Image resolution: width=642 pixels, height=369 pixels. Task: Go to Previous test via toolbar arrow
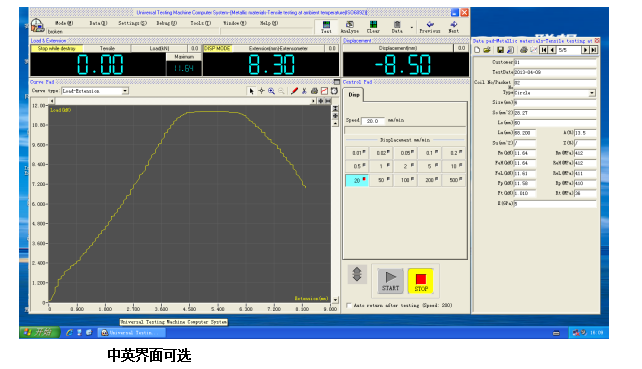(x=430, y=27)
